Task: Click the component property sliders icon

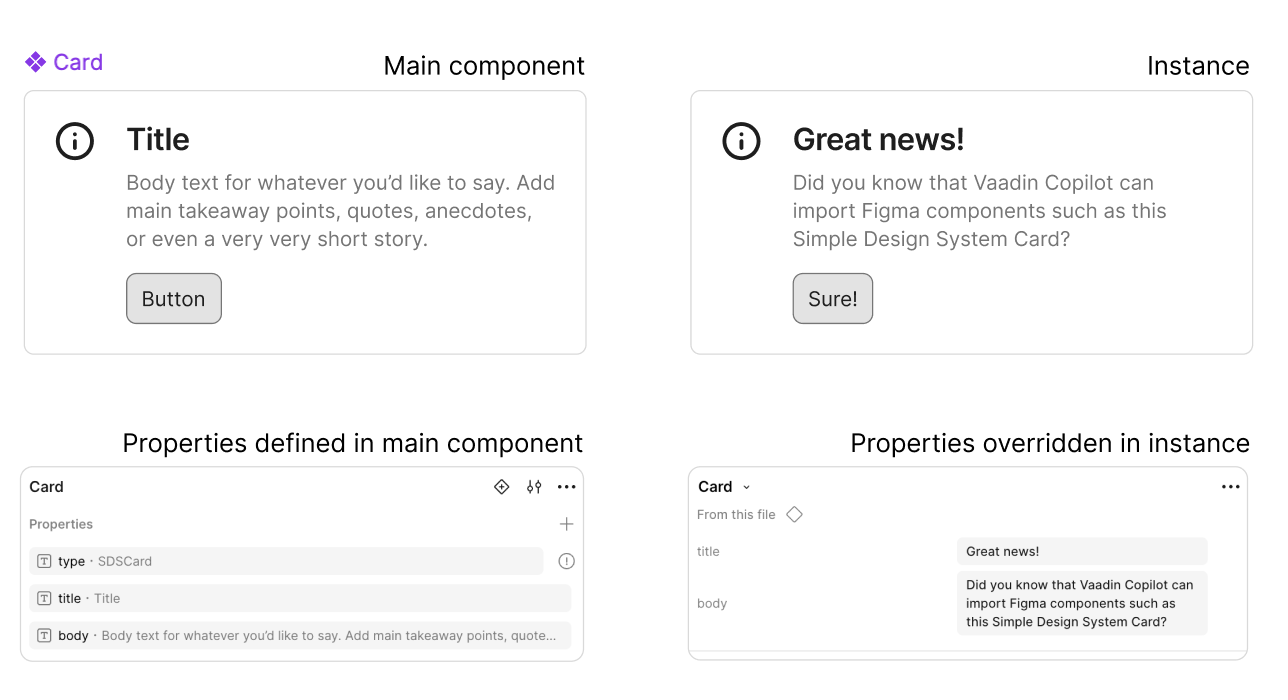Action: (x=533, y=487)
